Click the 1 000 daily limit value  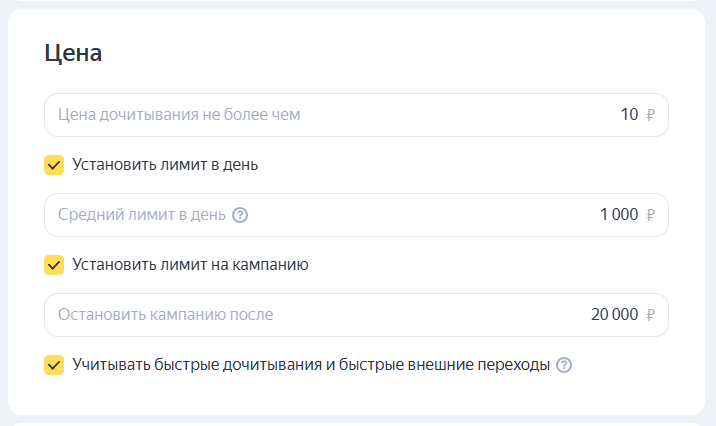[618, 215]
